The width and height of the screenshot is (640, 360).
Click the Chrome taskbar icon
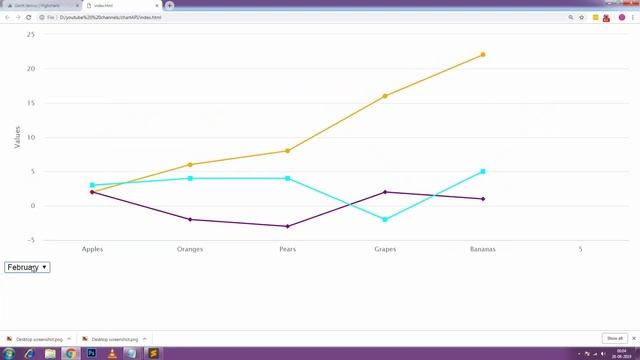pos(71,353)
